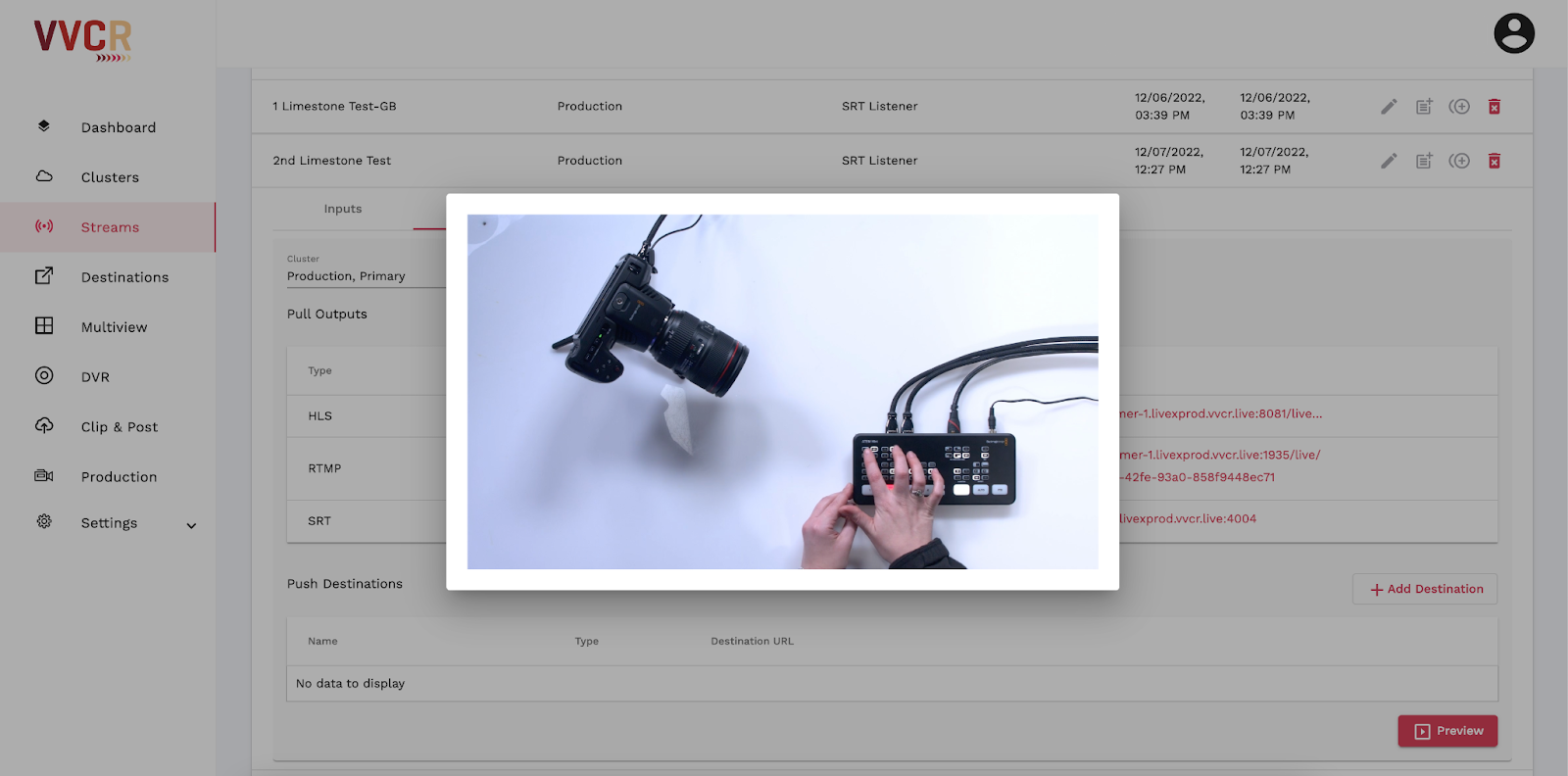The image size is (1568, 776).
Task: Click circled plus icon for 2nd Limestone Test
Action: coord(1459,160)
